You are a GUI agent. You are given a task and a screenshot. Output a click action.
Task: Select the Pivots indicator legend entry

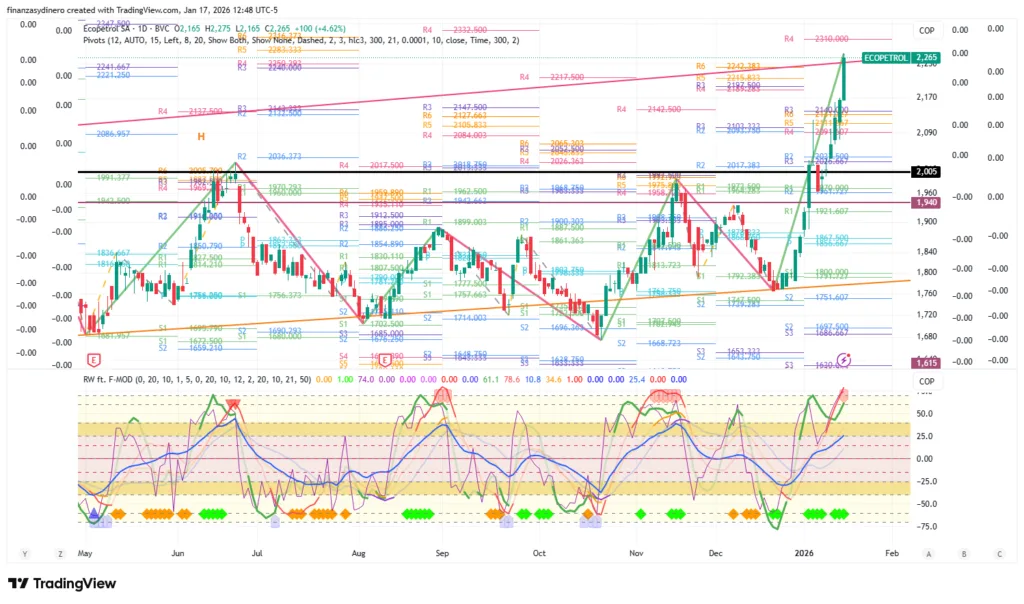pos(99,40)
